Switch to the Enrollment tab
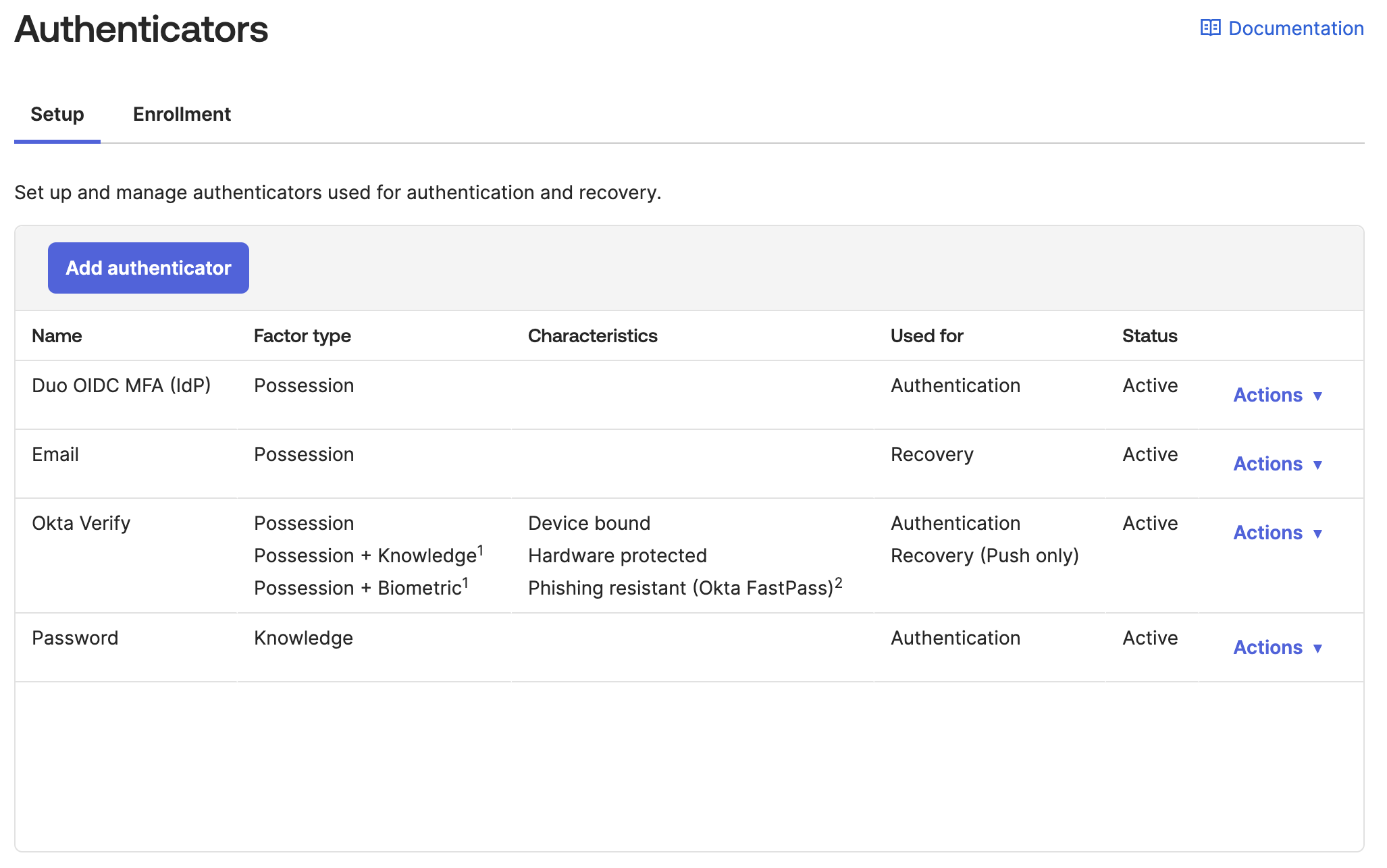This screenshot has height=868, width=1387. pos(182,114)
